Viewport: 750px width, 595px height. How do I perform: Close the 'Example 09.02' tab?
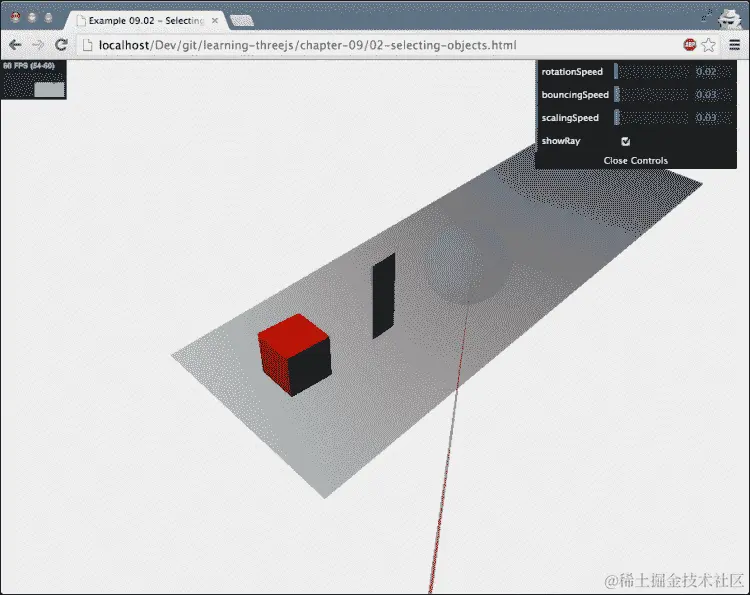click(x=215, y=21)
